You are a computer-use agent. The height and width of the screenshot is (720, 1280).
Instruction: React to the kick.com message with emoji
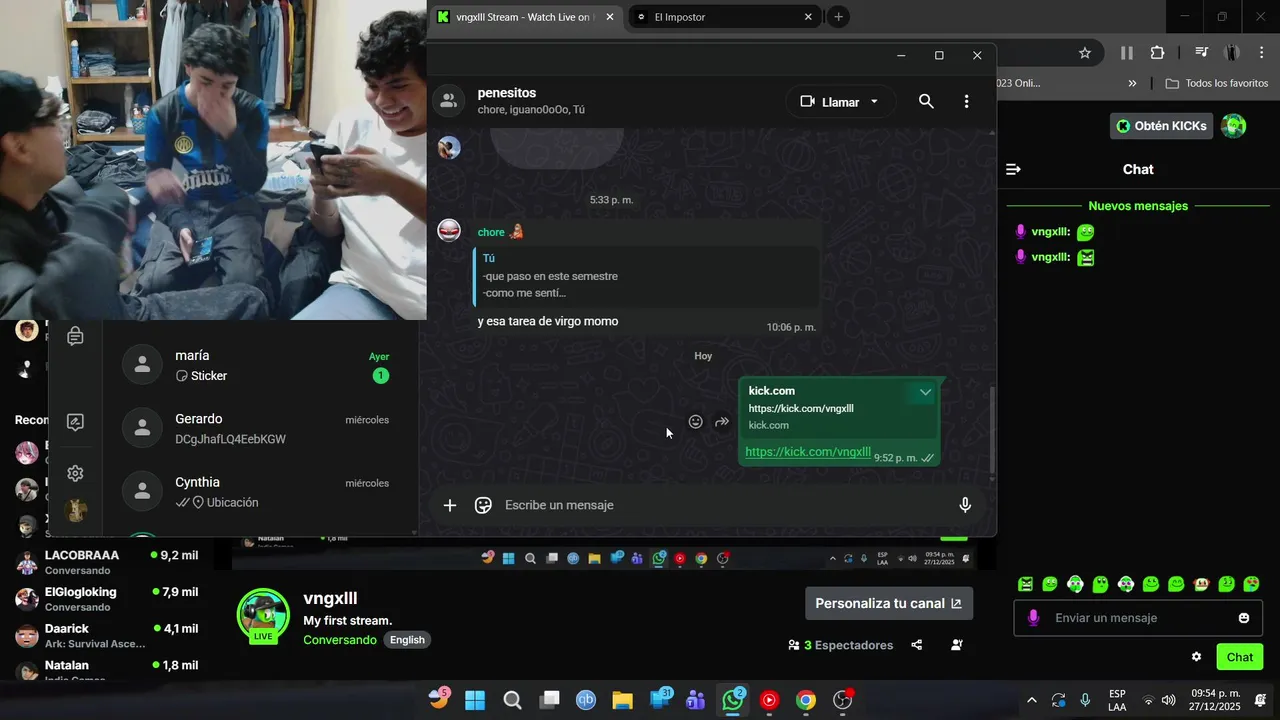click(696, 422)
